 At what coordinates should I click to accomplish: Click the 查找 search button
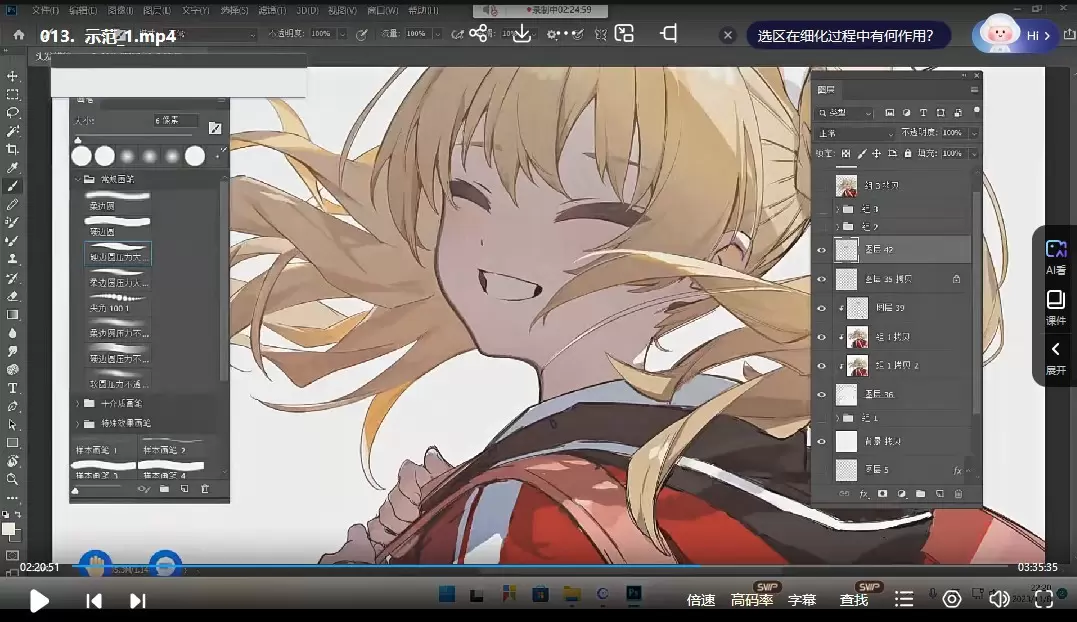click(x=854, y=600)
